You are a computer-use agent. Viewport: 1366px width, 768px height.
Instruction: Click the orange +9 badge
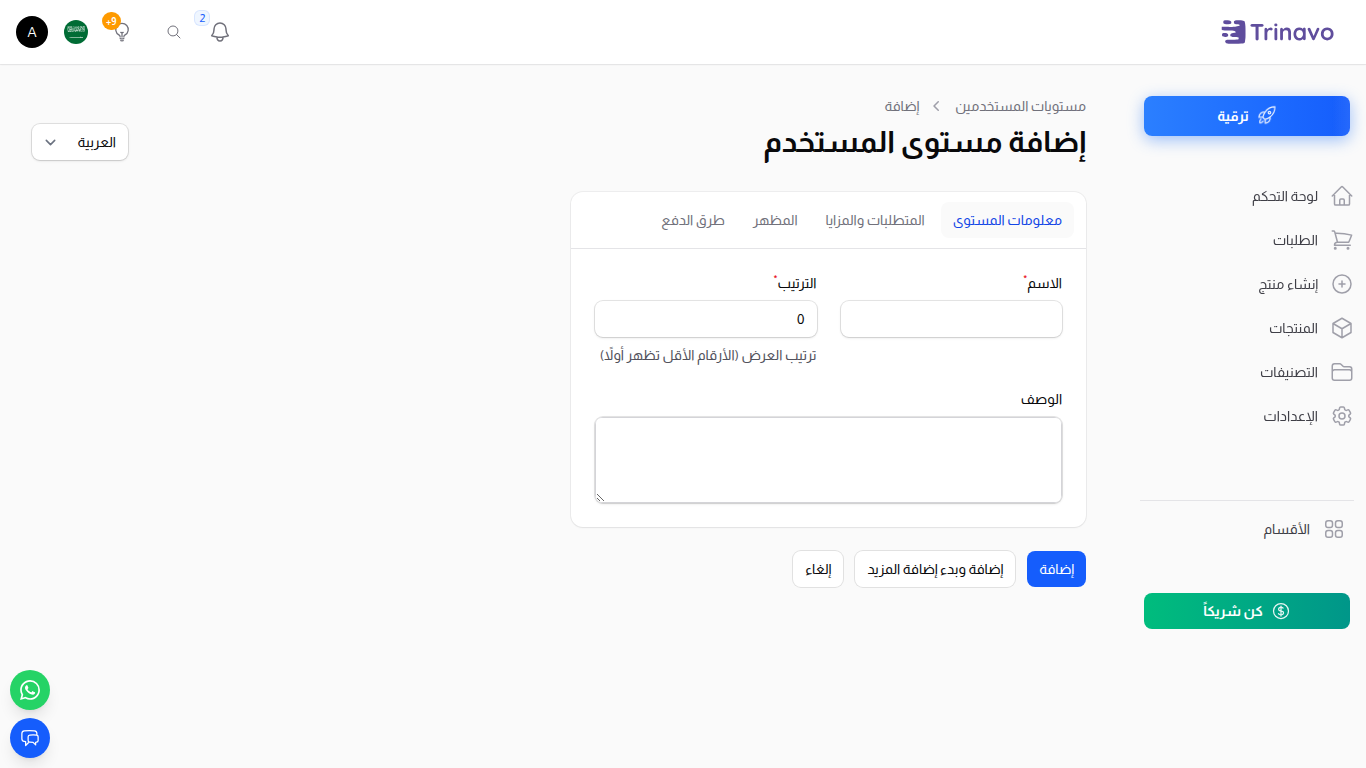pos(111,21)
